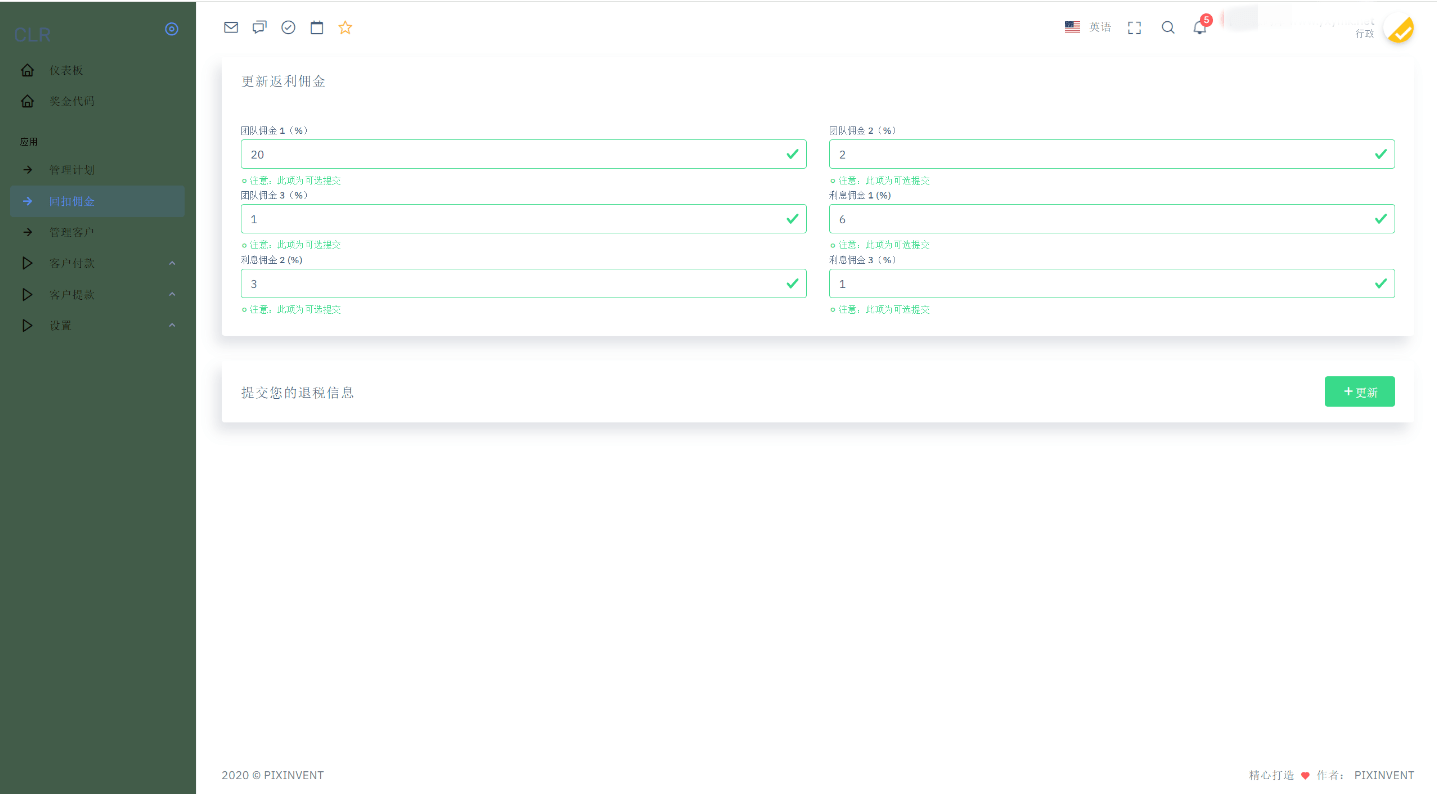This screenshot has width=1437, height=794.
Task: Click the yellow star bookmark icon
Action: (x=345, y=28)
